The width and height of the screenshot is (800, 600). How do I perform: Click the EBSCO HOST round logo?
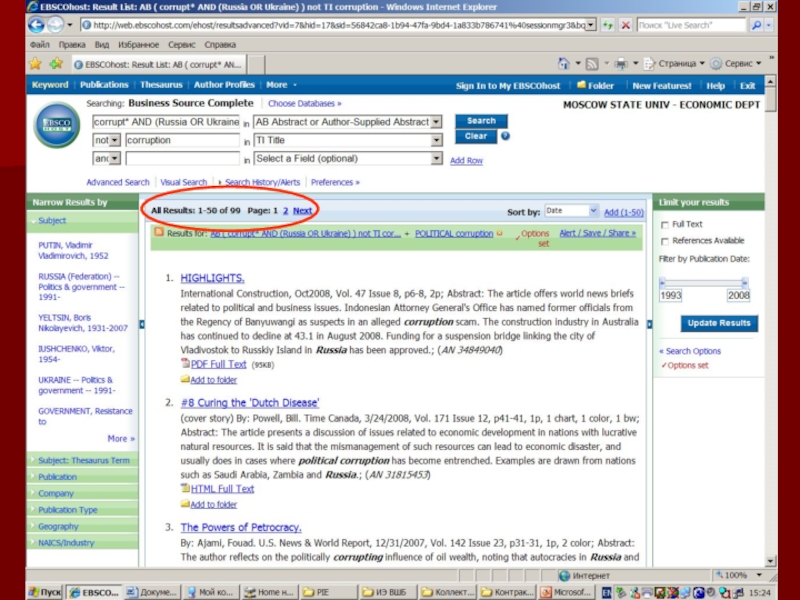point(57,125)
